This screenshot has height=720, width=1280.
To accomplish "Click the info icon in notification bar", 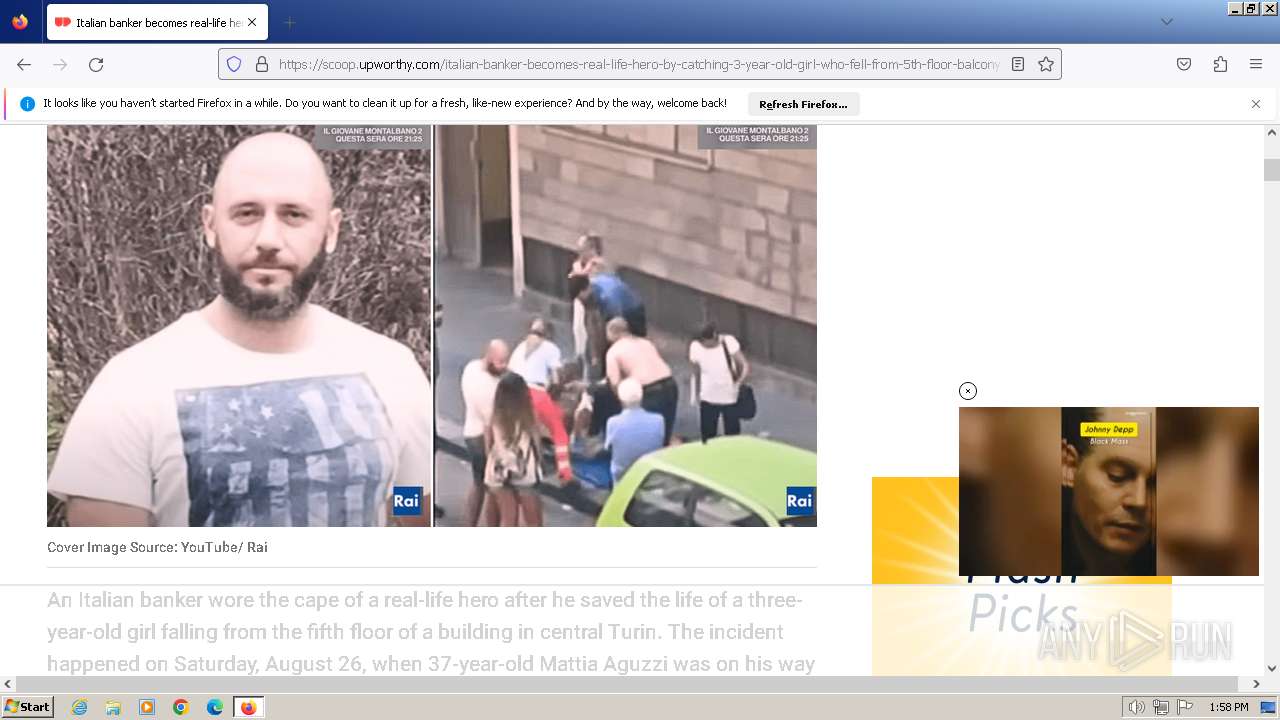I will (x=27, y=104).
